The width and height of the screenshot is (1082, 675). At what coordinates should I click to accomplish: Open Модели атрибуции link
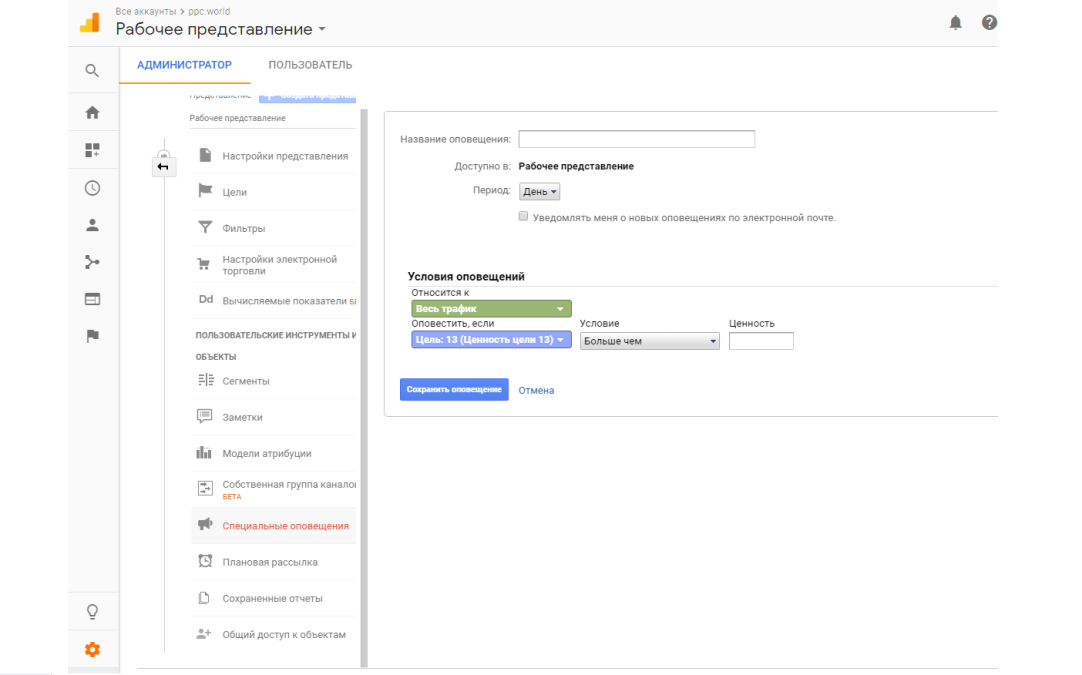point(266,454)
